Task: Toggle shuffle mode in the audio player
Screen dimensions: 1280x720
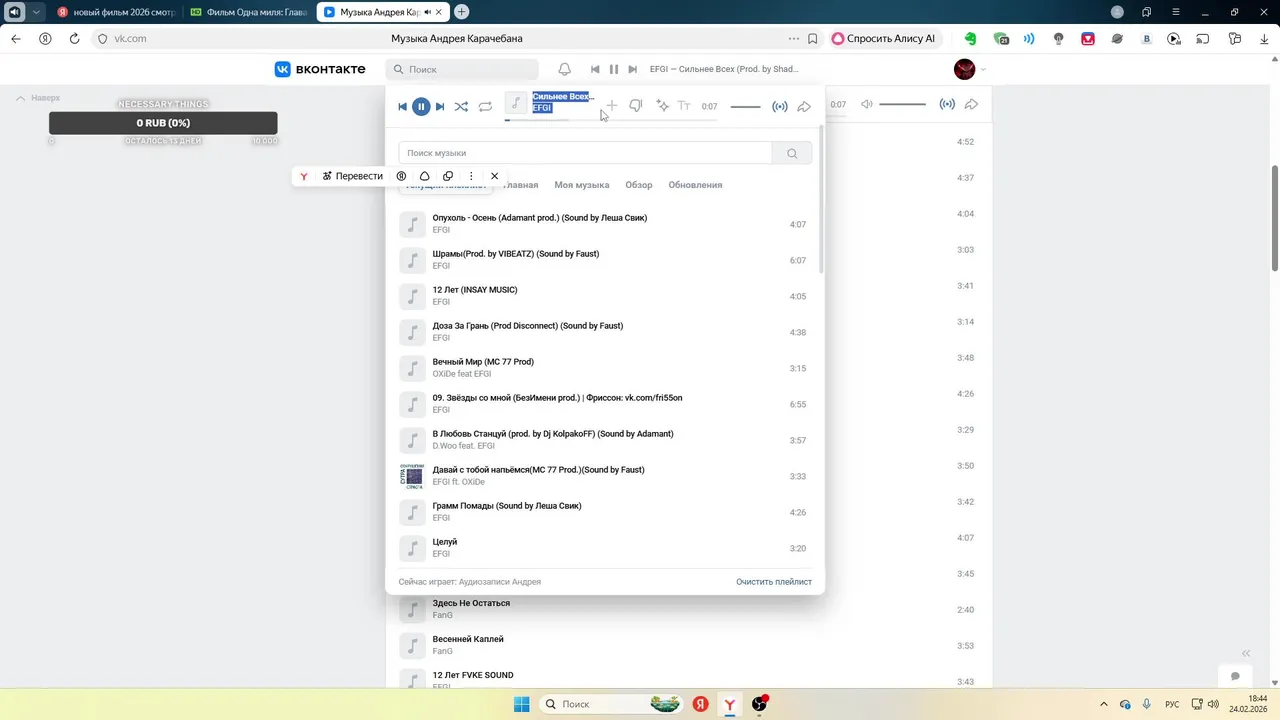Action: (x=461, y=106)
